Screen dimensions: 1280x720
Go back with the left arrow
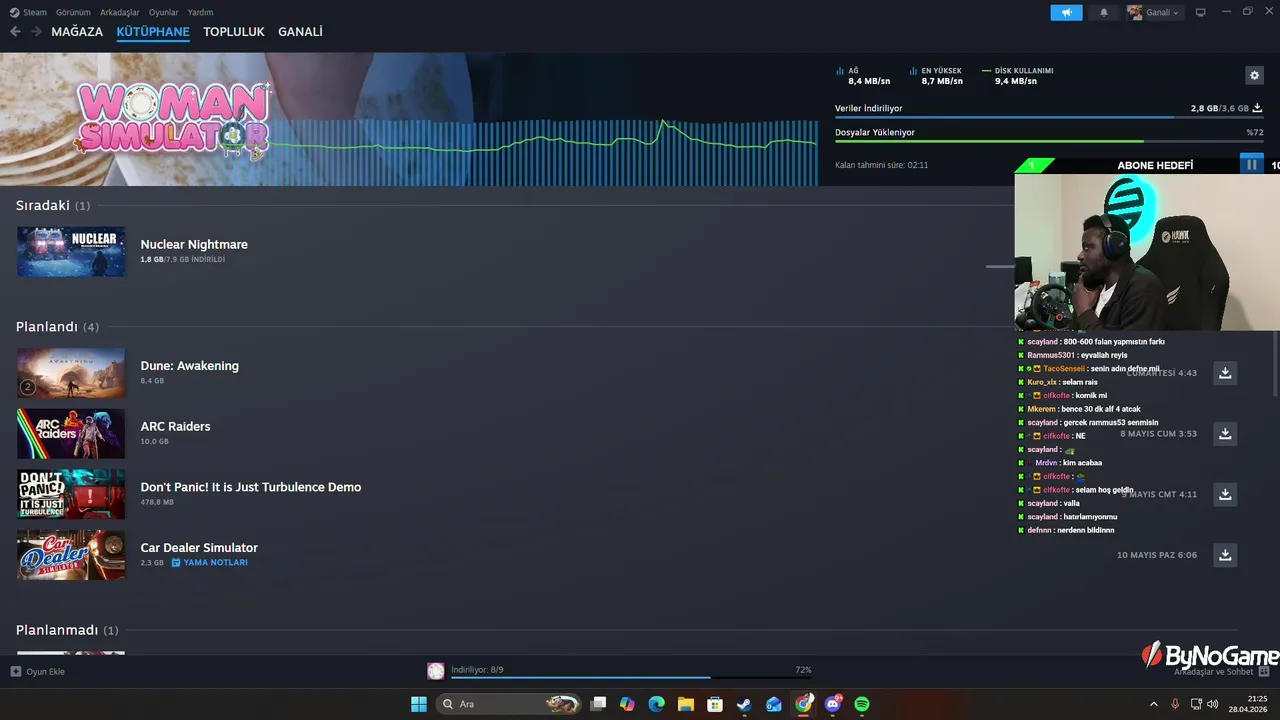15,32
